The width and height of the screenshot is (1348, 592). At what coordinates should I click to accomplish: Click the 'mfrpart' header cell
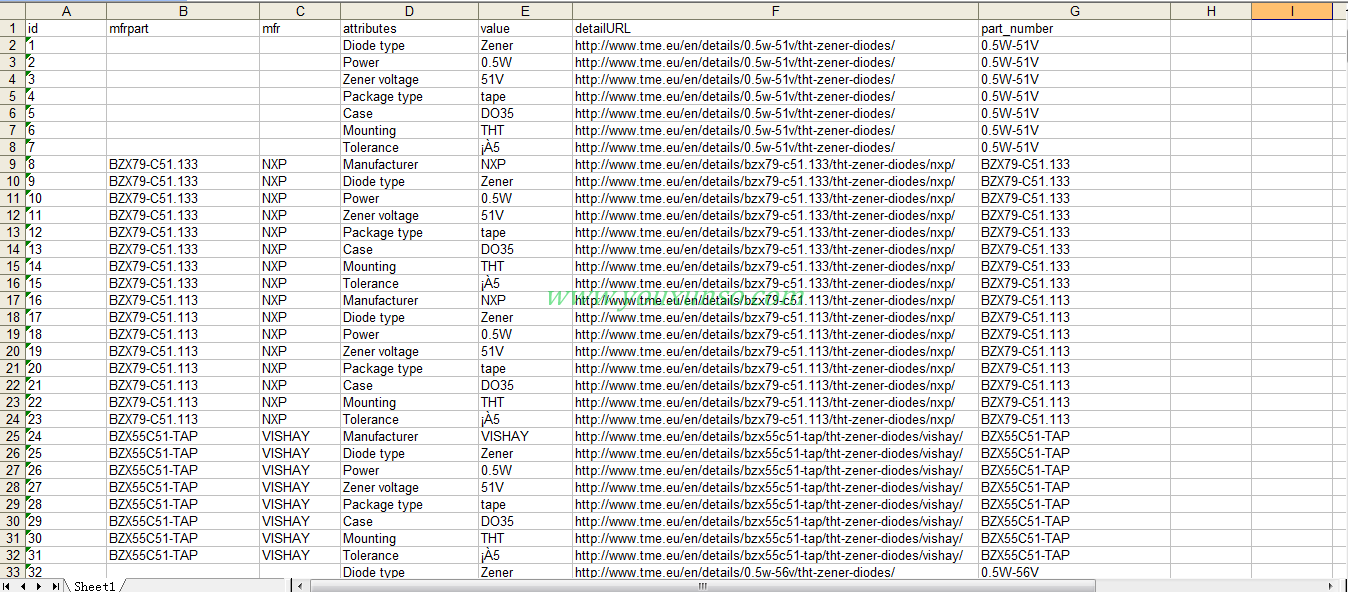pyautogui.click(x=183, y=29)
